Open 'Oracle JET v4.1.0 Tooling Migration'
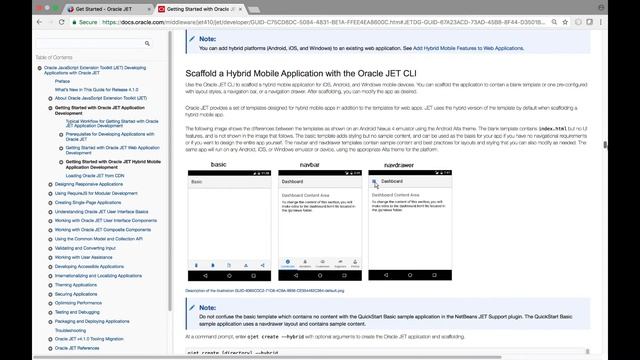The height and width of the screenshot is (360, 640). (x=89, y=339)
